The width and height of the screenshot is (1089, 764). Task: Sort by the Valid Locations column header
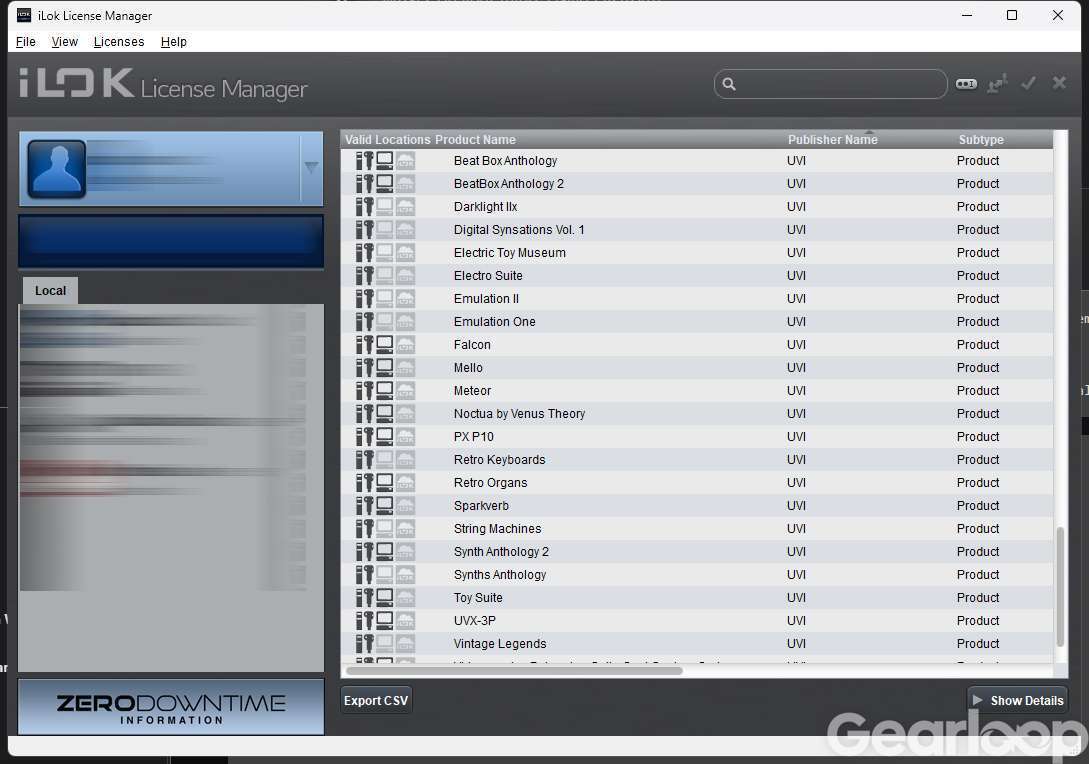388,140
